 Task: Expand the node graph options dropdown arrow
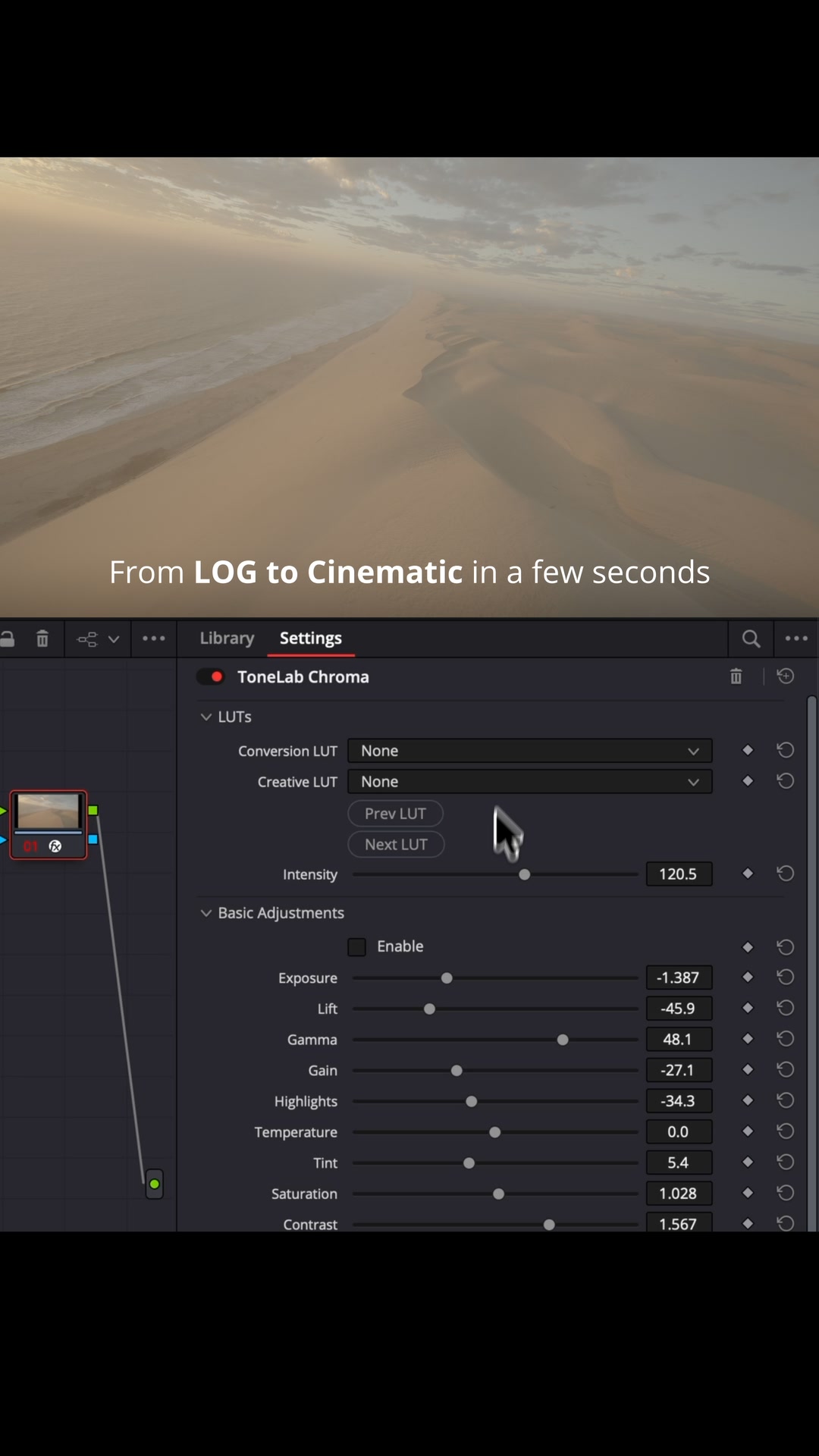pos(114,639)
